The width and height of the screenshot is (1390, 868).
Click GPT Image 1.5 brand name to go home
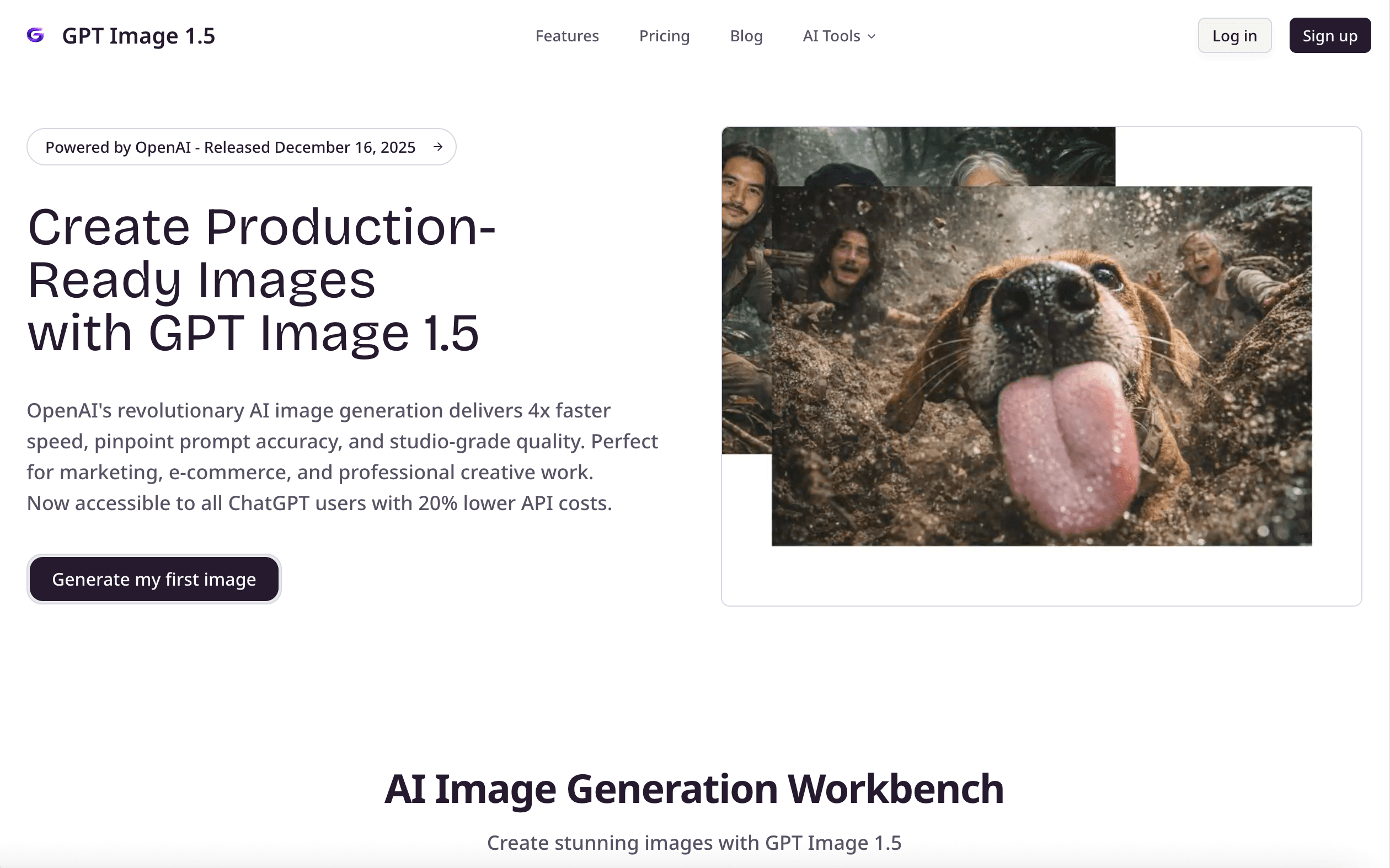pyautogui.click(x=138, y=36)
